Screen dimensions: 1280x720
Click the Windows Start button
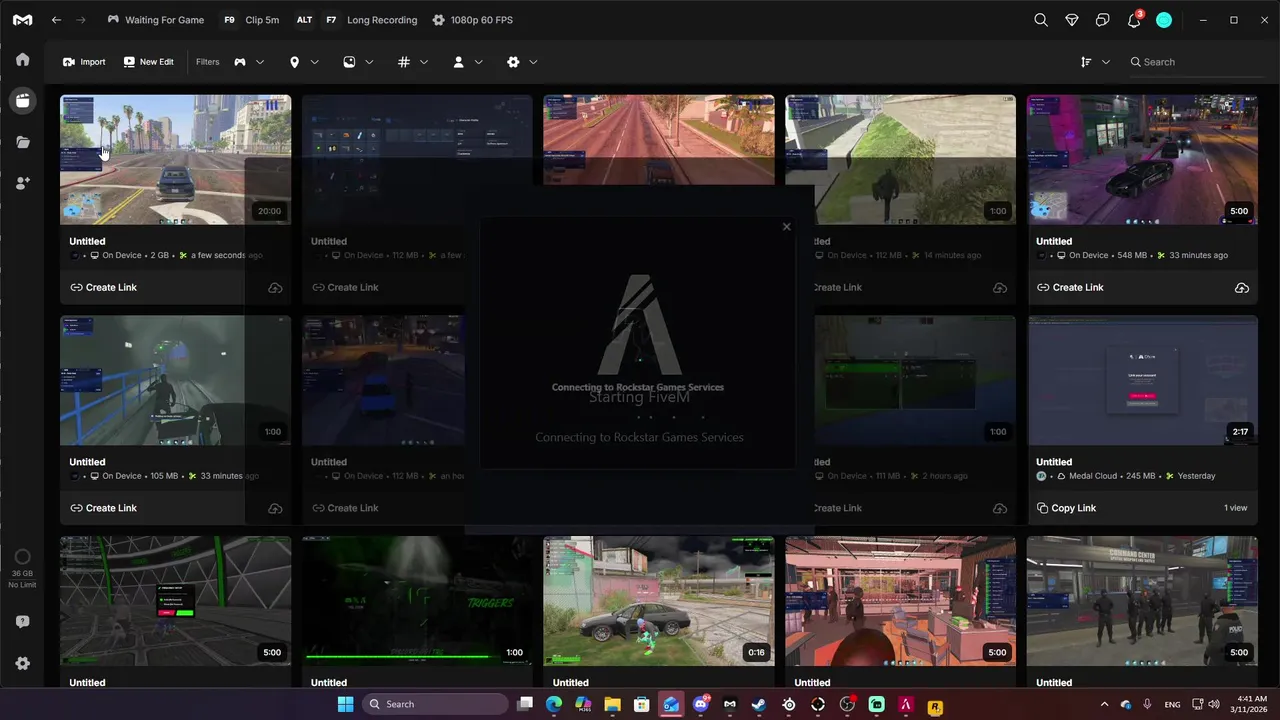[x=345, y=704]
